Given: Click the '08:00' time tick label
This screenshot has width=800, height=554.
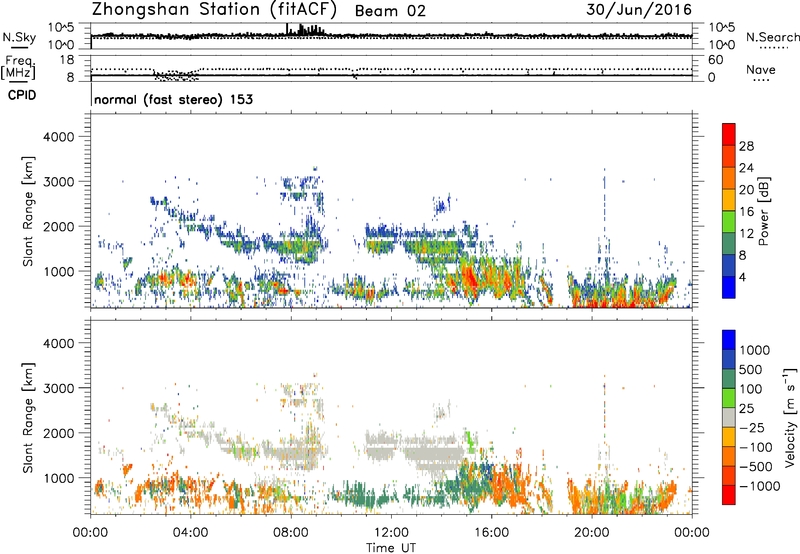Looking at the screenshot, I should [x=291, y=533].
